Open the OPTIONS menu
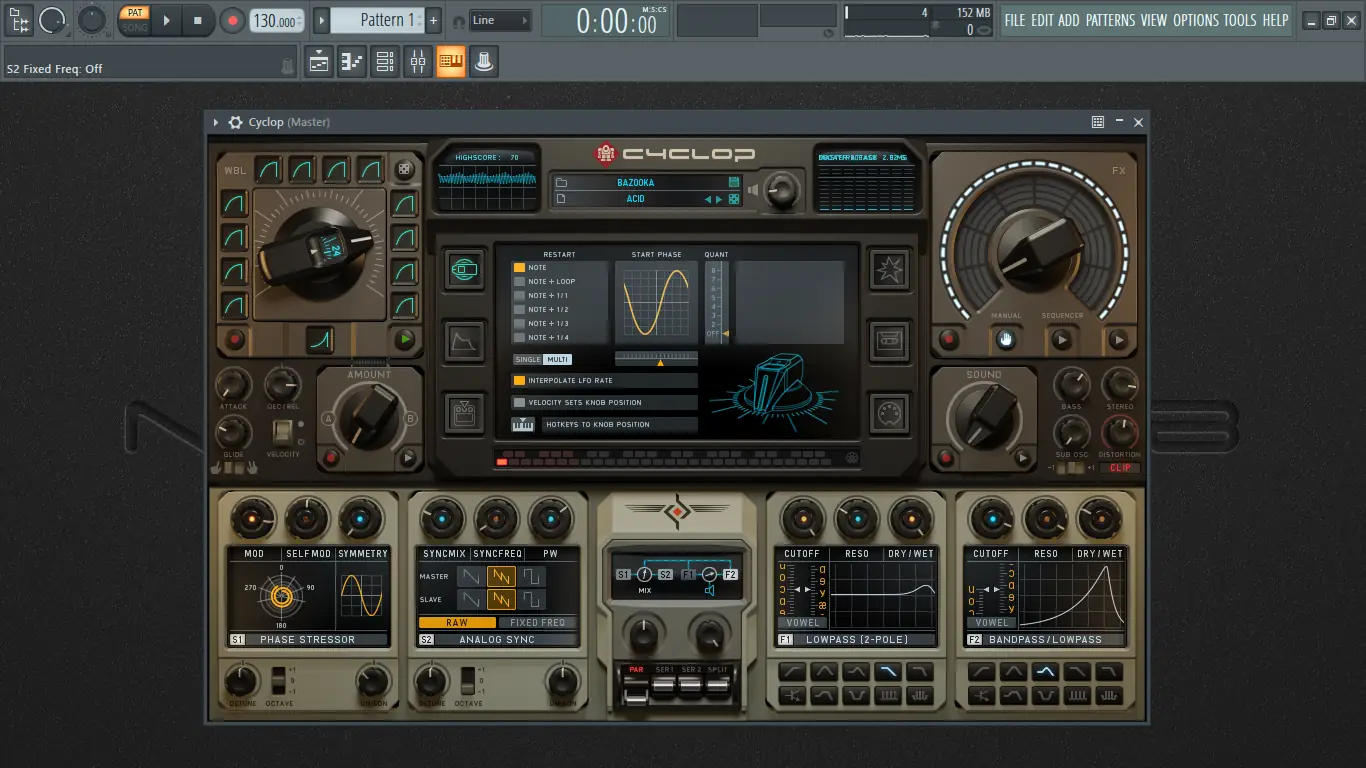Viewport: 1366px width, 768px height. click(x=1196, y=20)
